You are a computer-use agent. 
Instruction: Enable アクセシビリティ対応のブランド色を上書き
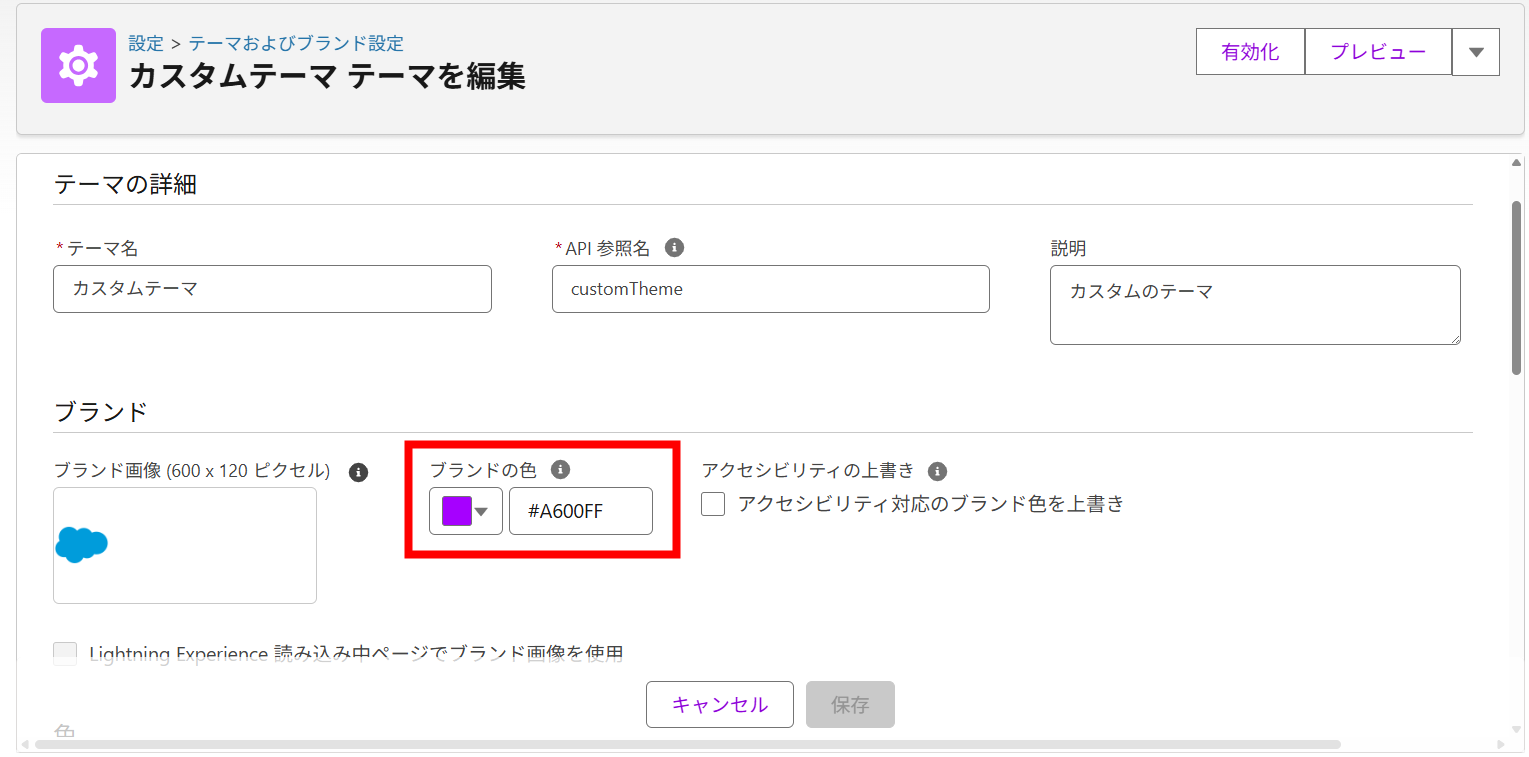713,504
